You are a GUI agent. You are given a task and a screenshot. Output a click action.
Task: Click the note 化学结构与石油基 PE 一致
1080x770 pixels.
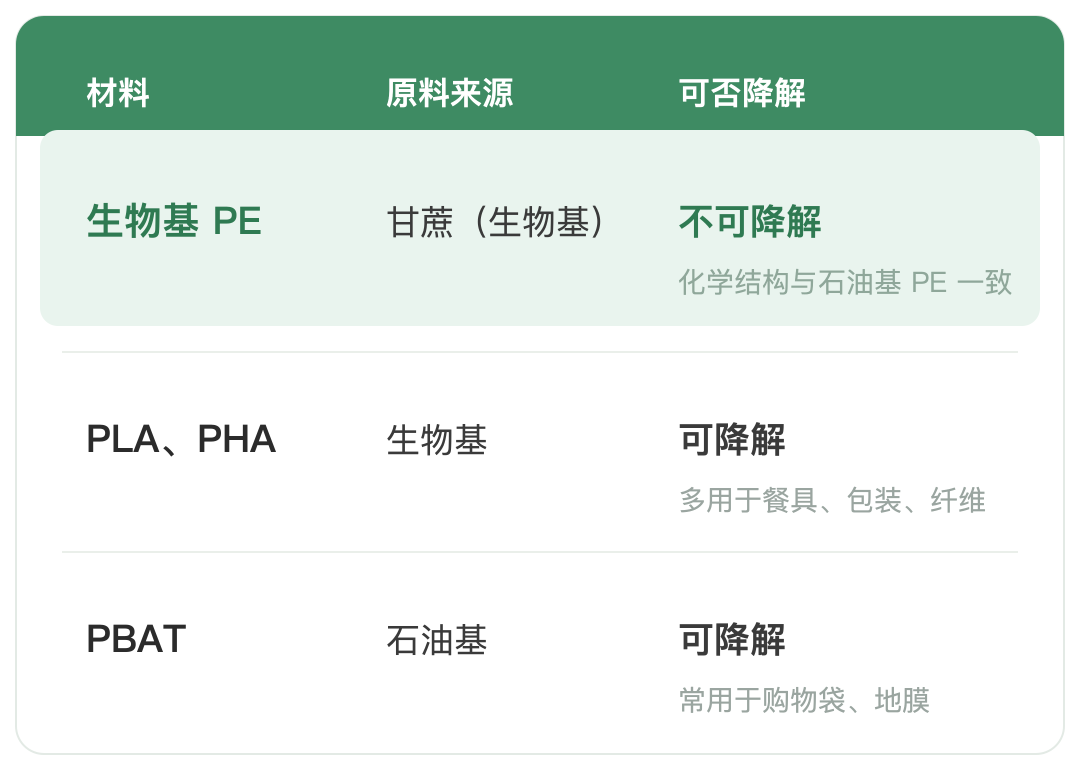pos(845,282)
